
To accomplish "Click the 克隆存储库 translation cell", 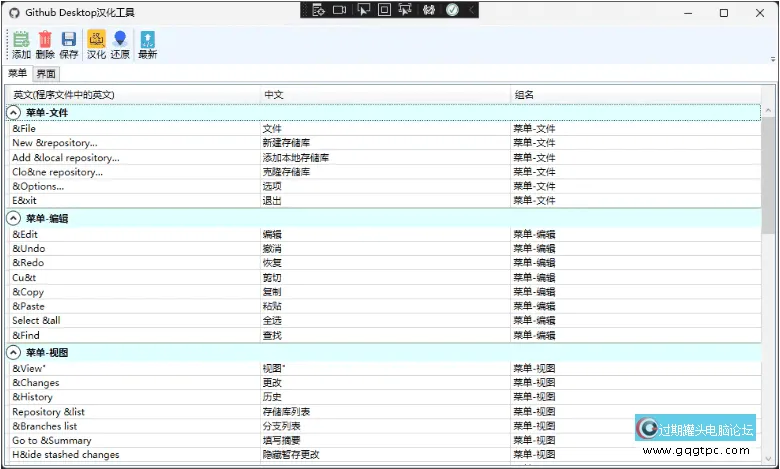I will click(x=386, y=172).
